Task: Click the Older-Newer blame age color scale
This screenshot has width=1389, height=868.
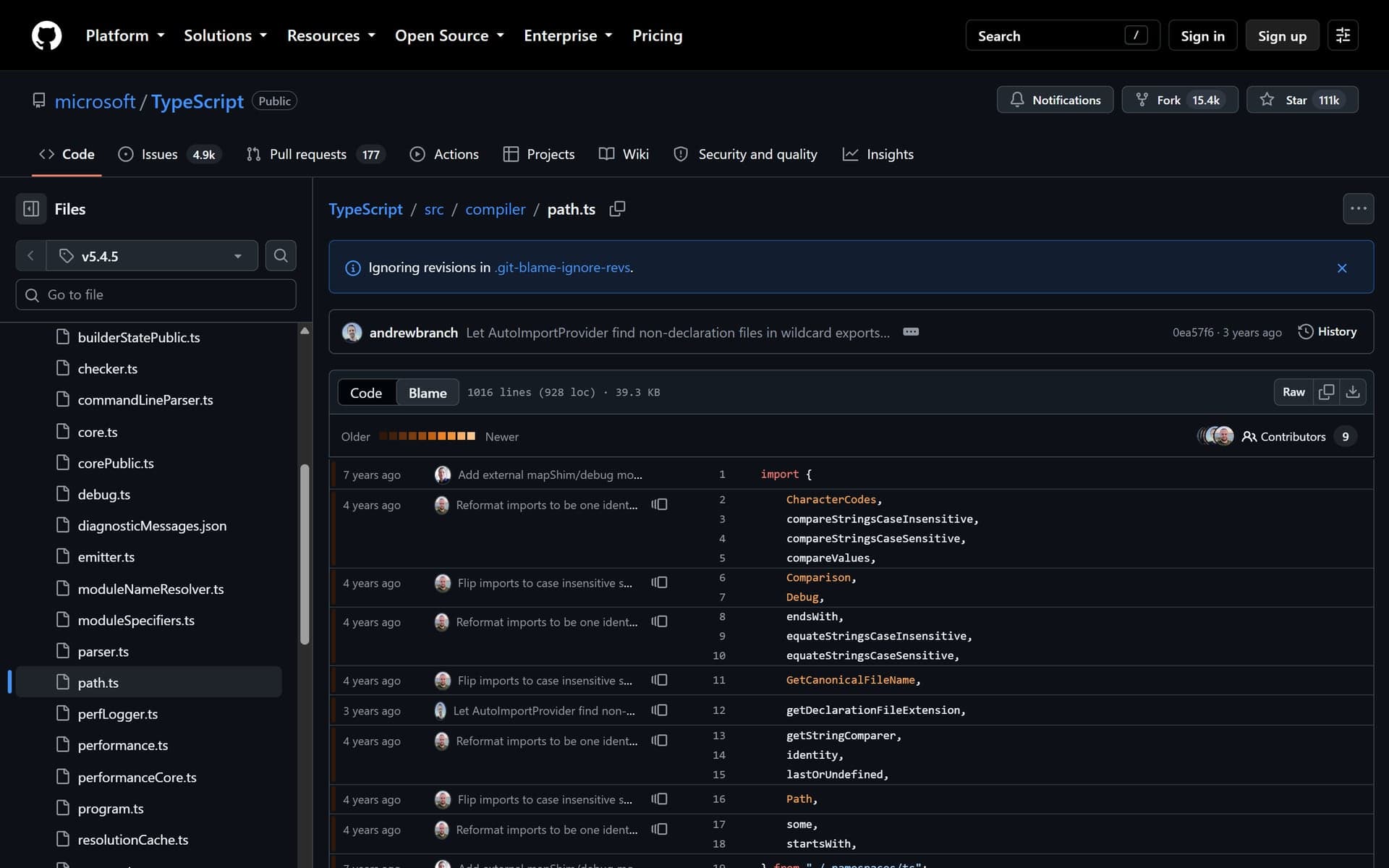Action: click(x=428, y=436)
